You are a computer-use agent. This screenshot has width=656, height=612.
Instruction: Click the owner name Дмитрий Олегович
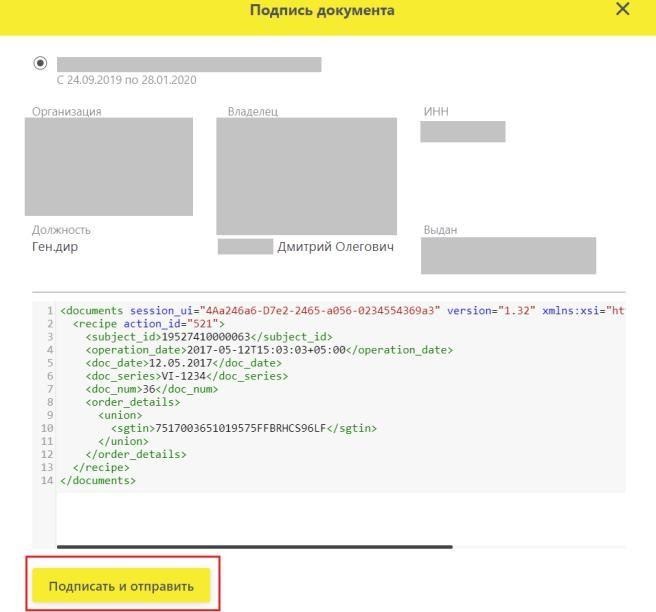[x=336, y=247]
